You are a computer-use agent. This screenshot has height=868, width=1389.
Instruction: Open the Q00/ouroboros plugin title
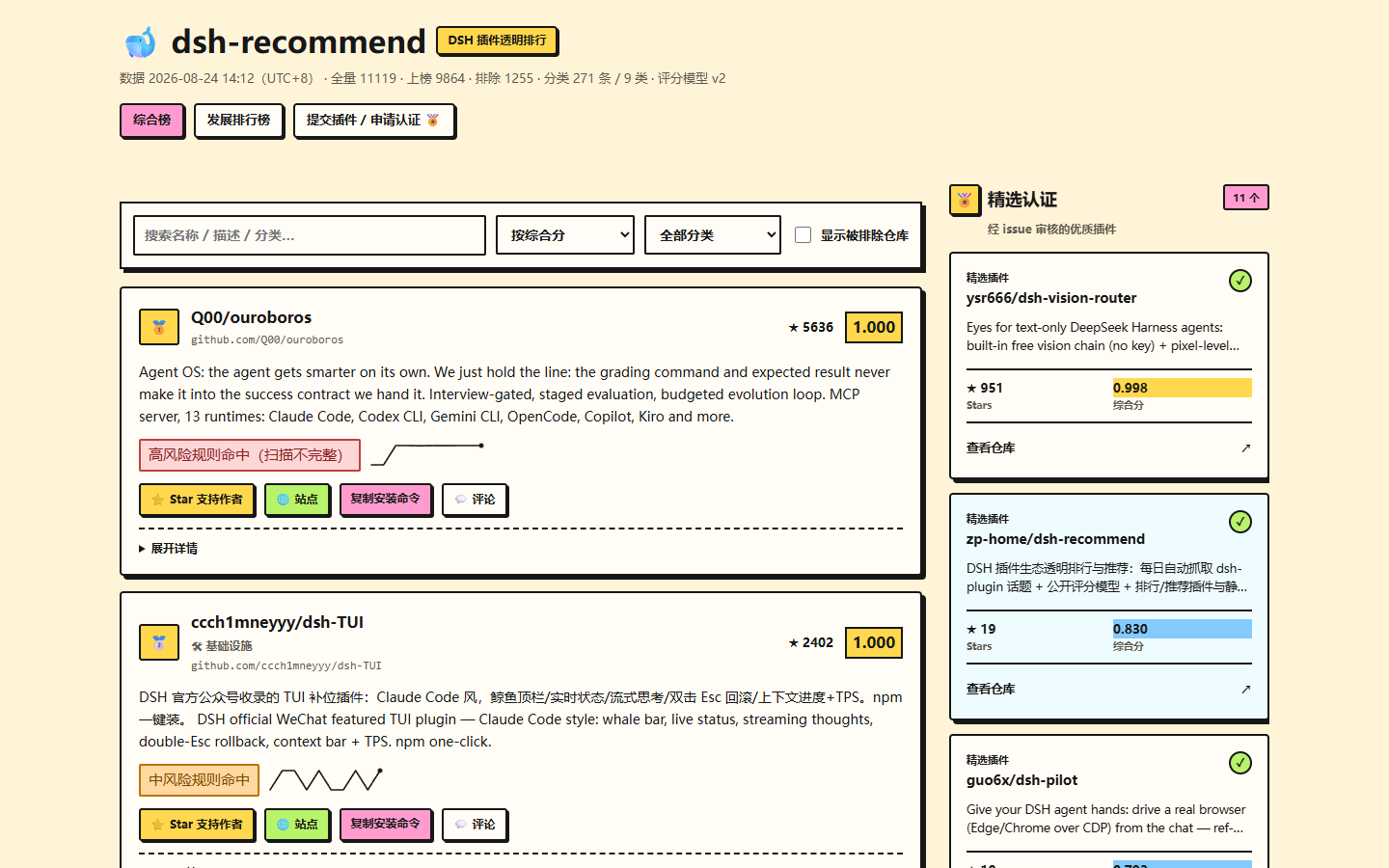point(251,317)
